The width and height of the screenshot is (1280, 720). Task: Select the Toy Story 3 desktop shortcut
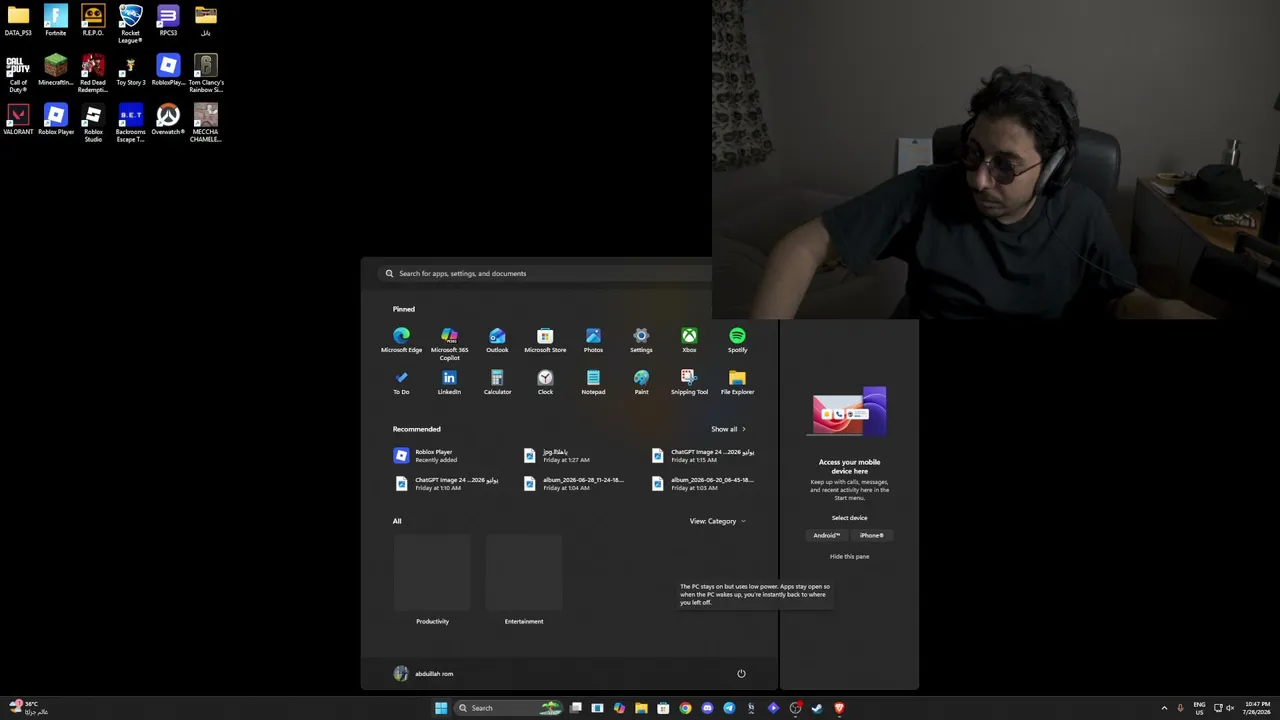[x=130, y=70]
